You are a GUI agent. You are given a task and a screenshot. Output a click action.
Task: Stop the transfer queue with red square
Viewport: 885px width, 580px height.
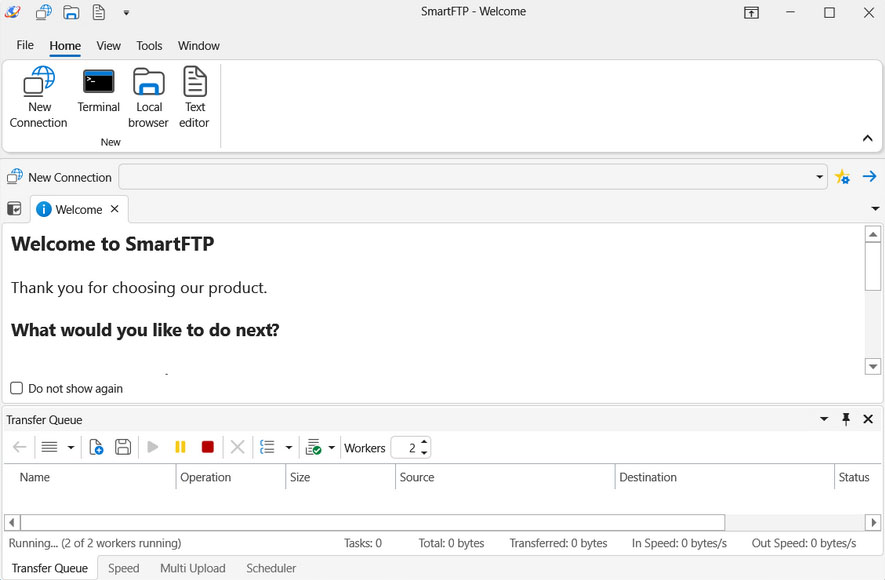pyautogui.click(x=208, y=447)
